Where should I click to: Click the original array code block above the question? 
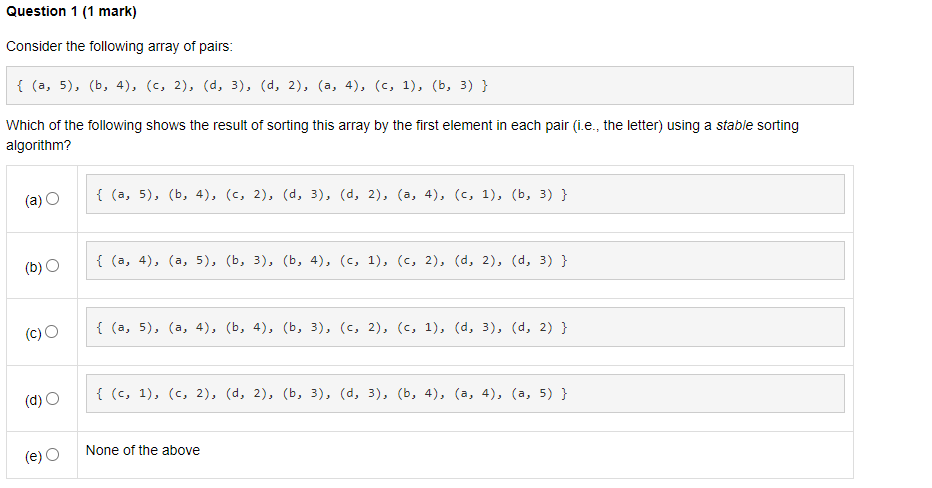tap(430, 86)
